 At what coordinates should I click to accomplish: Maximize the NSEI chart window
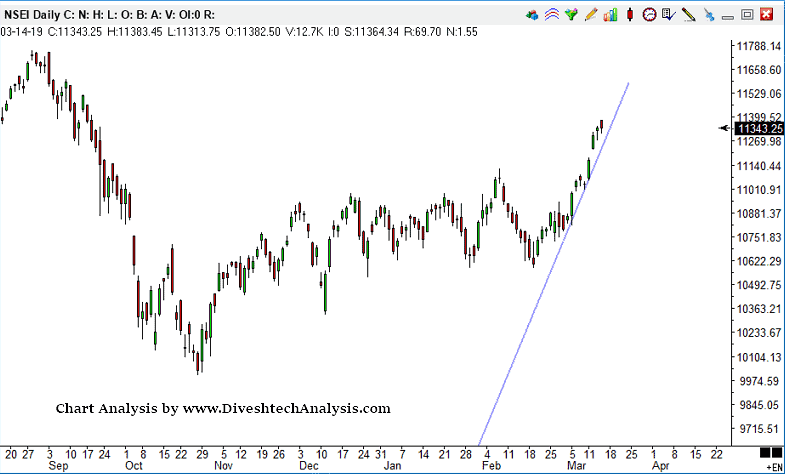coord(747,15)
